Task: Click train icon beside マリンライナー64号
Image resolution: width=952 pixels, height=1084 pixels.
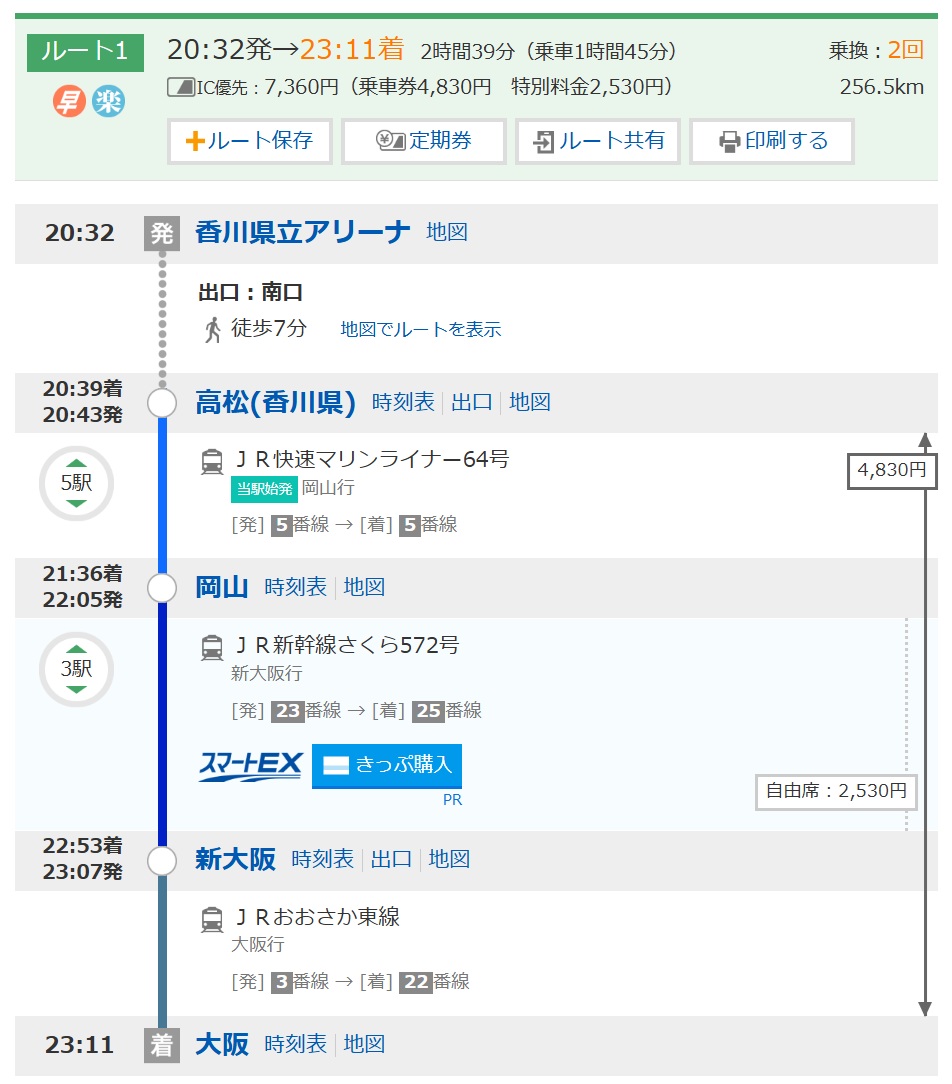Action: (x=212, y=461)
